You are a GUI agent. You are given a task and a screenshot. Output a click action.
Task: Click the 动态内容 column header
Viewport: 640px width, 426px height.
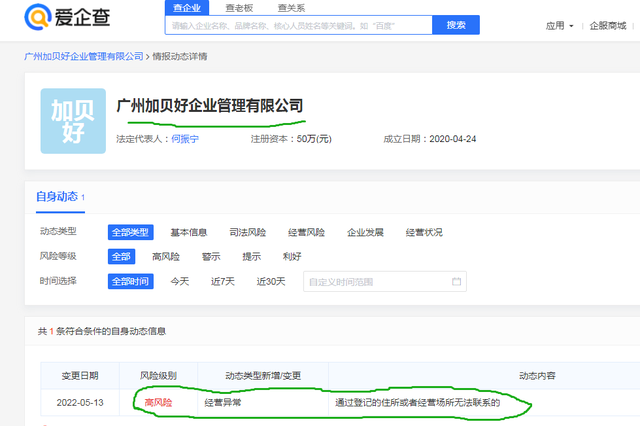click(x=537, y=376)
